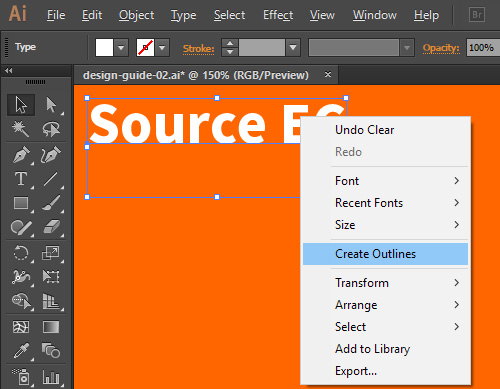Select the Eraser tool
Screen dimensions: 500x389
tap(51, 227)
